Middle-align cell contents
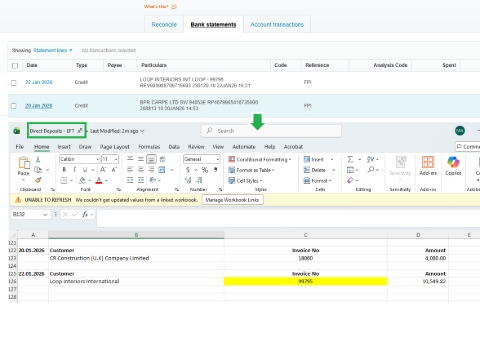Image resolution: width=480 pixels, height=360 pixels. [x=141, y=159]
